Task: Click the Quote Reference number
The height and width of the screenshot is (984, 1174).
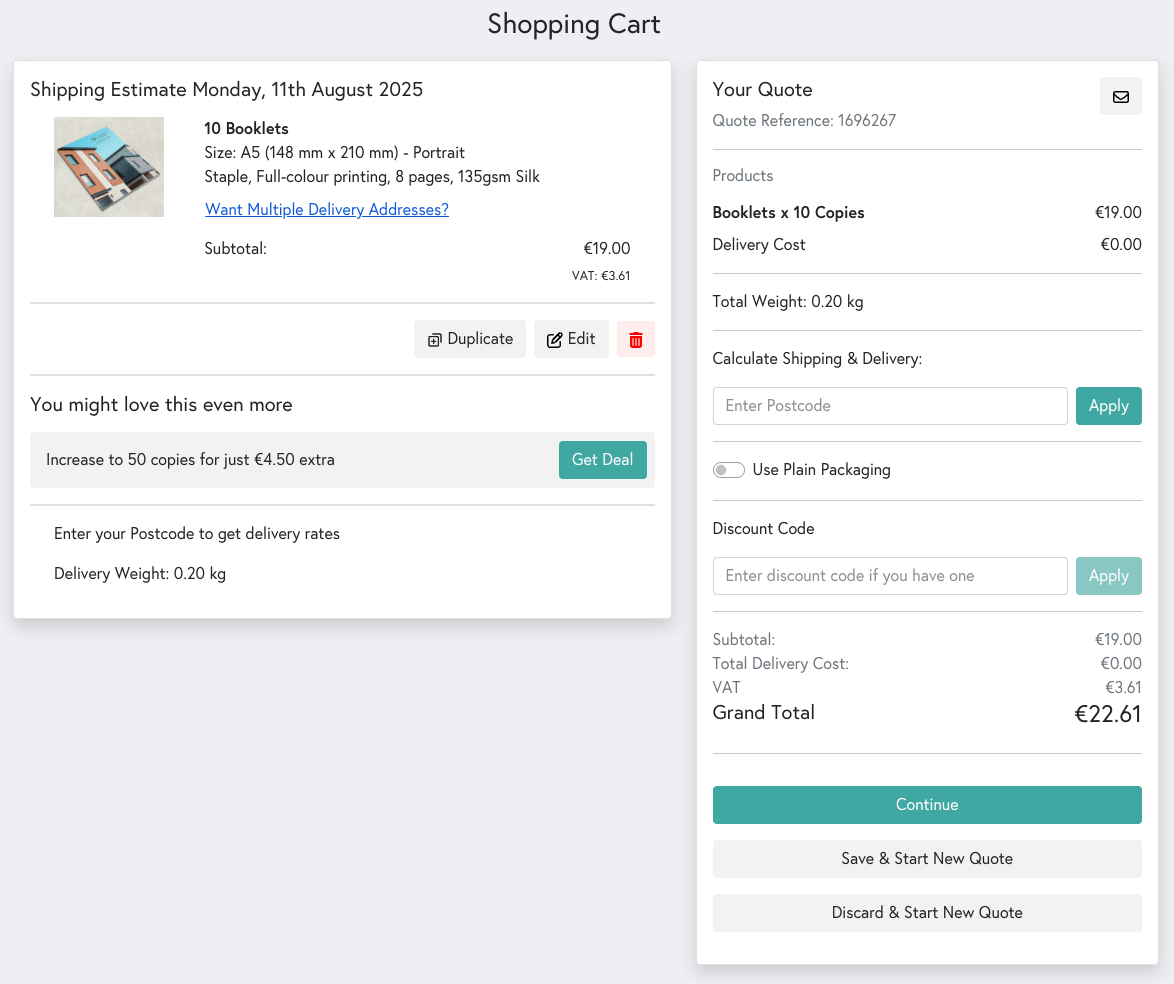Action: [804, 120]
